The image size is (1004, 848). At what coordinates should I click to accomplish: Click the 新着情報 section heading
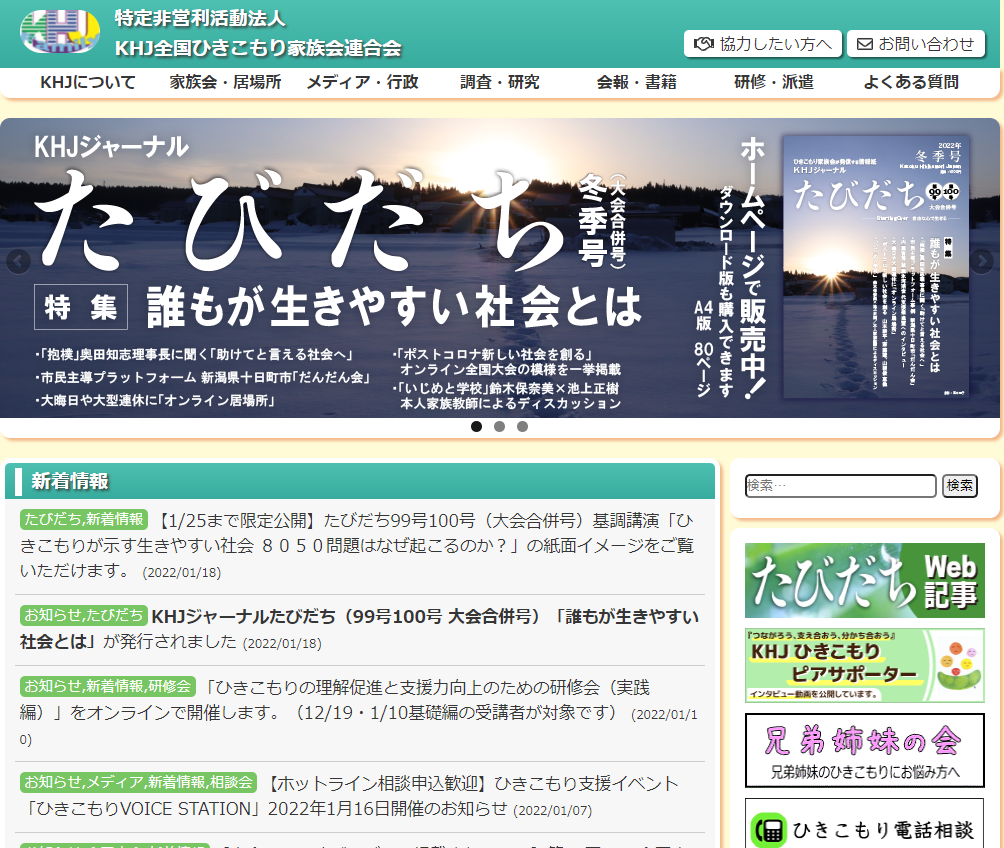pyautogui.click(x=70, y=481)
